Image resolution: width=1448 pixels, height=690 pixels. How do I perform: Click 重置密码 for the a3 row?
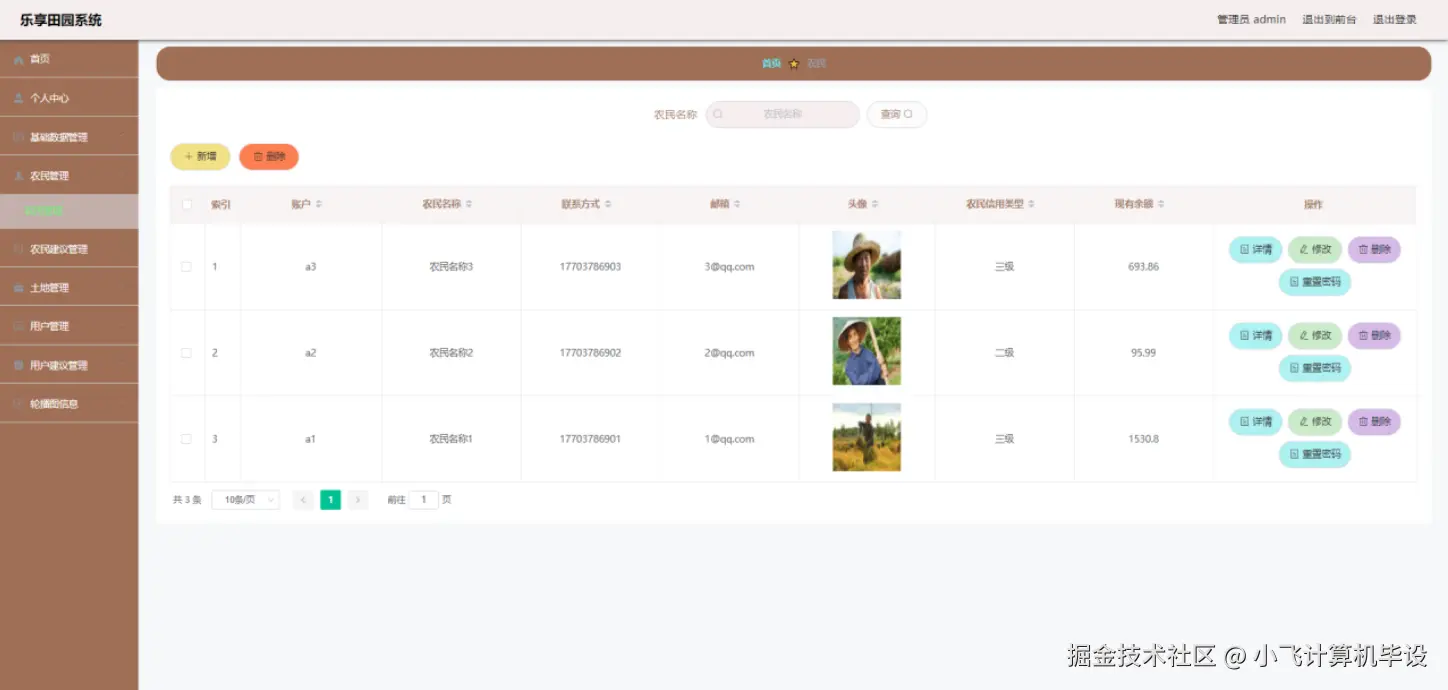1315,282
